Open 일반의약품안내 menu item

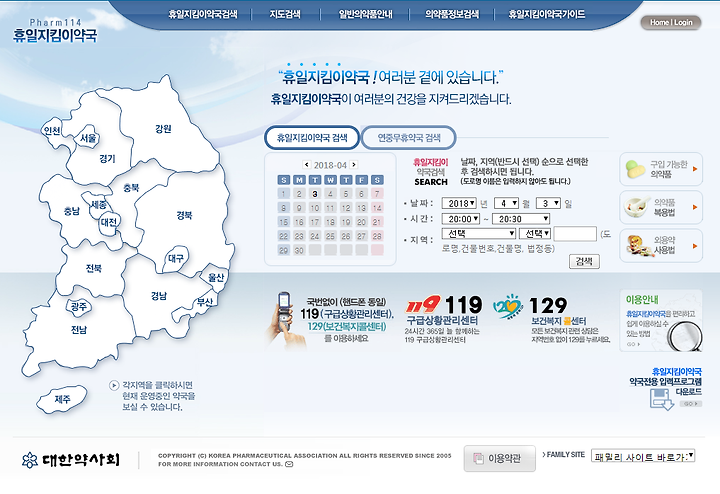click(x=366, y=14)
